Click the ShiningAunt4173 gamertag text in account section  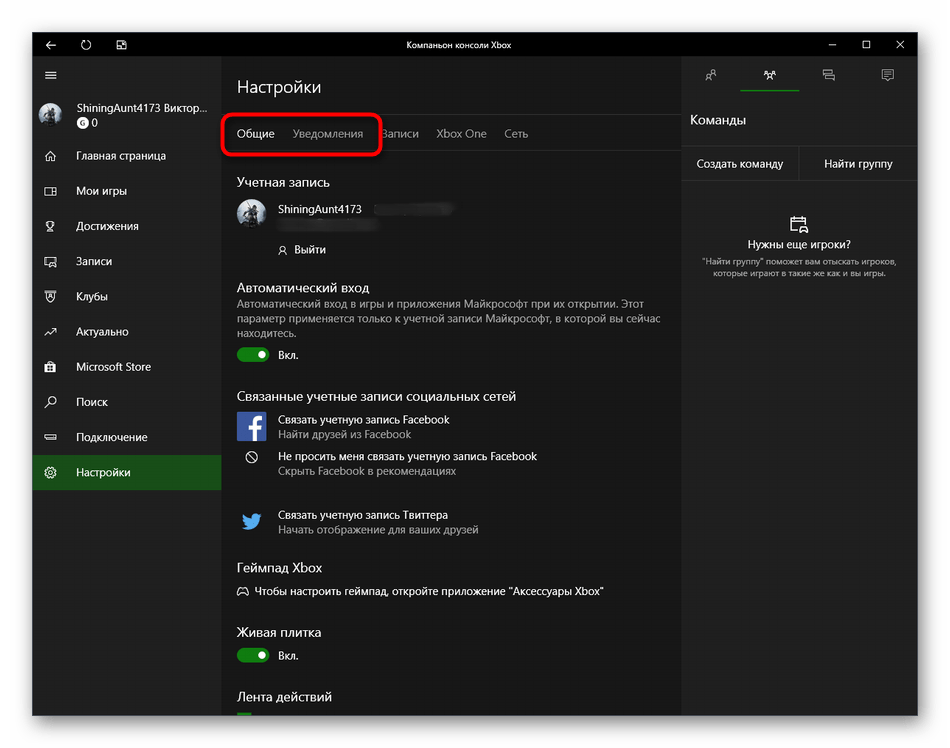click(x=319, y=209)
